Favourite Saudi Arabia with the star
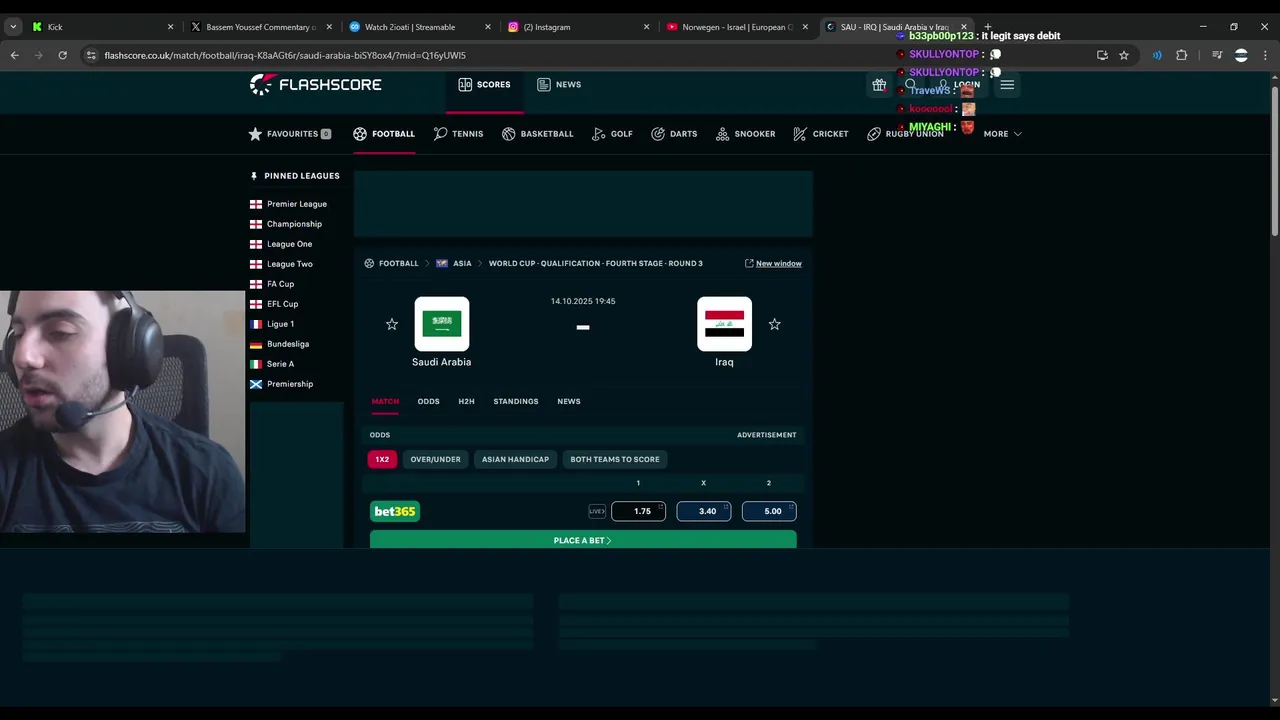The image size is (1280, 720). pyautogui.click(x=392, y=324)
